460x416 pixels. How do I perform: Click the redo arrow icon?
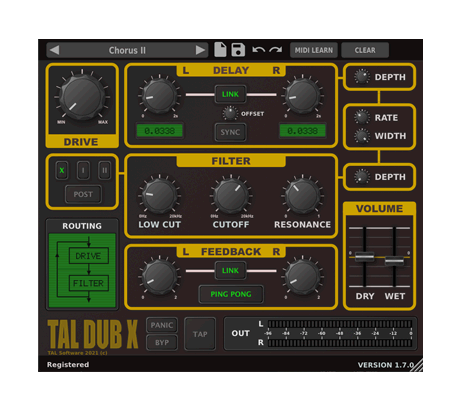coord(275,50)
